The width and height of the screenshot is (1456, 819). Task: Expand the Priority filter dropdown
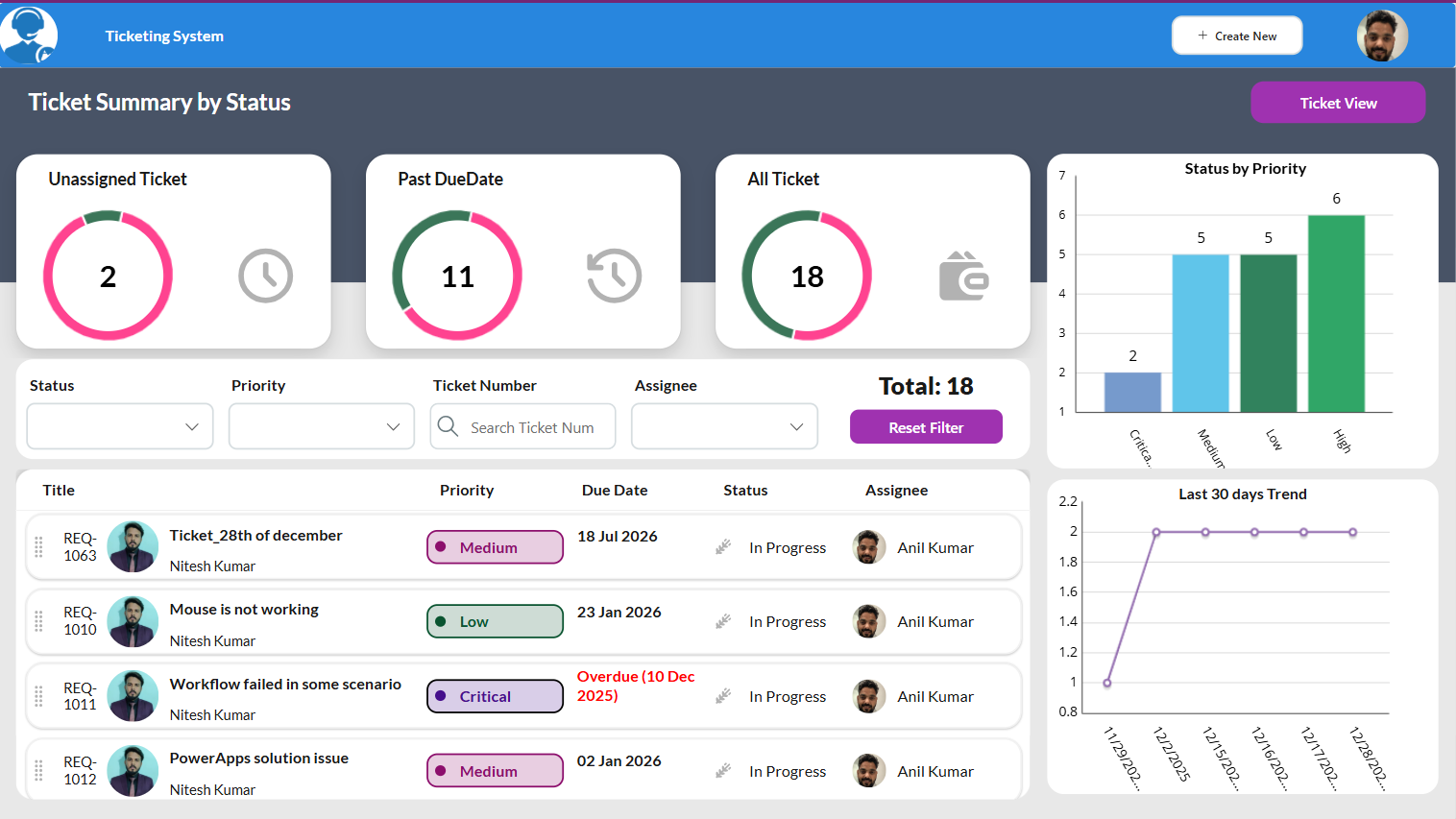322,426
